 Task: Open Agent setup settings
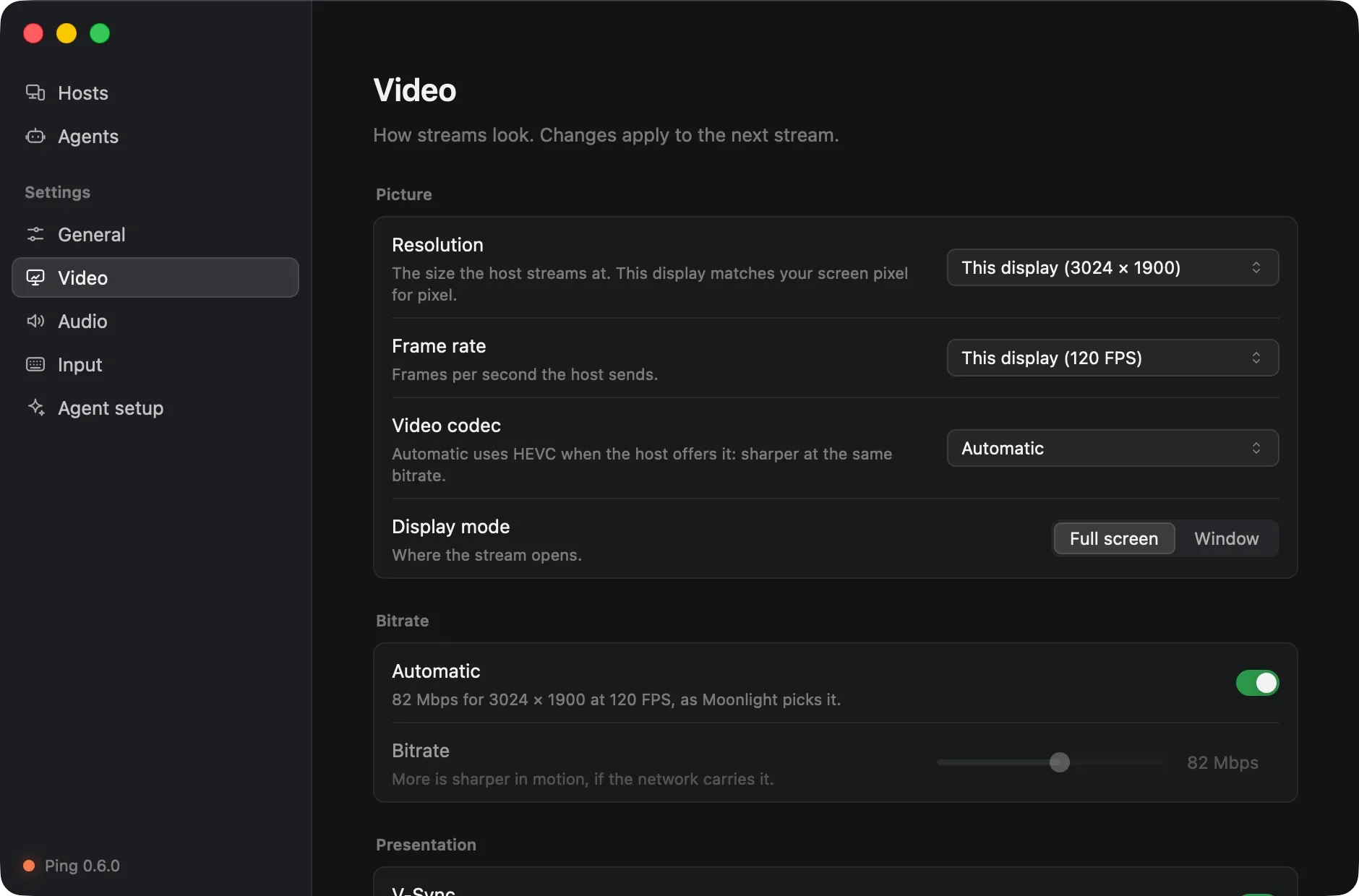pos(155,408)
